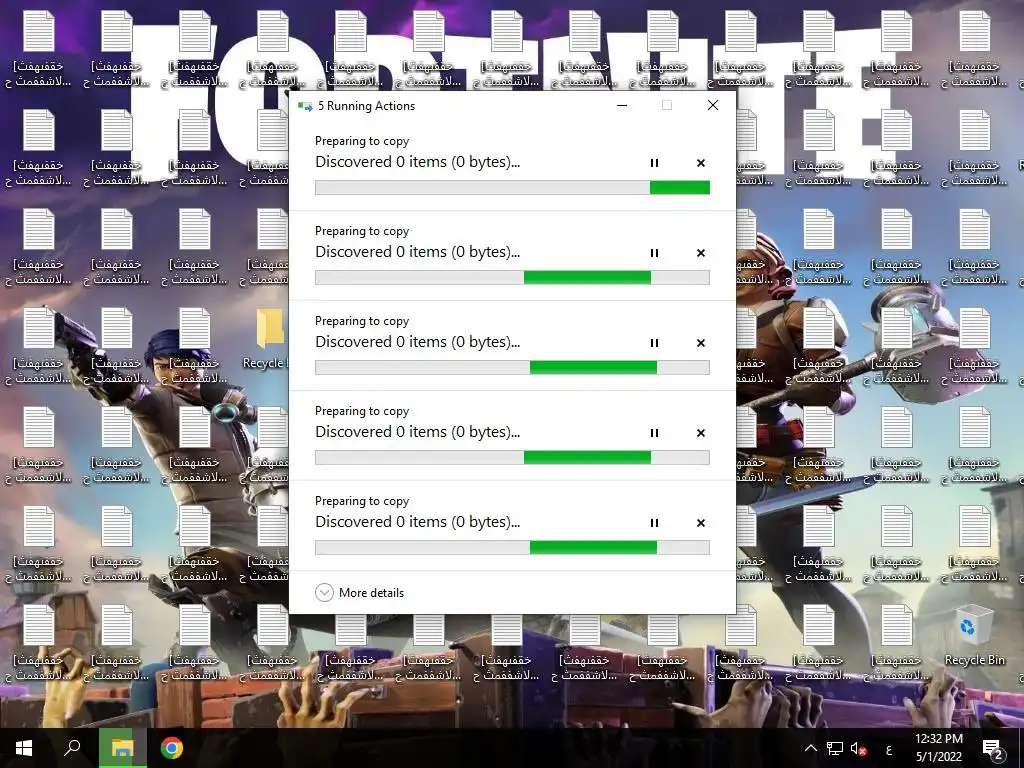1024x768 pixels.
Task: Pause the fifth copy operation
Action: point(654,523)
